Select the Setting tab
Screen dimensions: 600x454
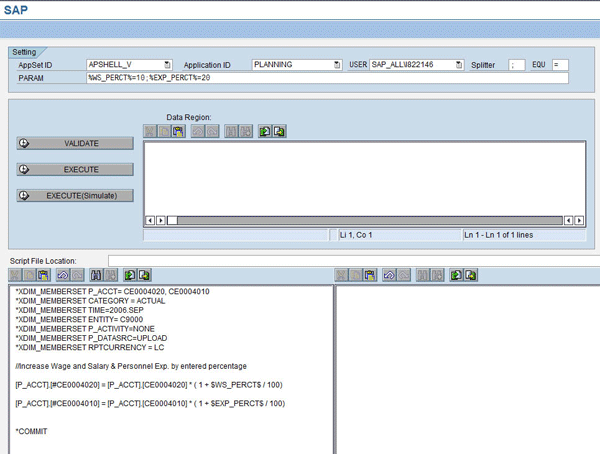[25, 51]
